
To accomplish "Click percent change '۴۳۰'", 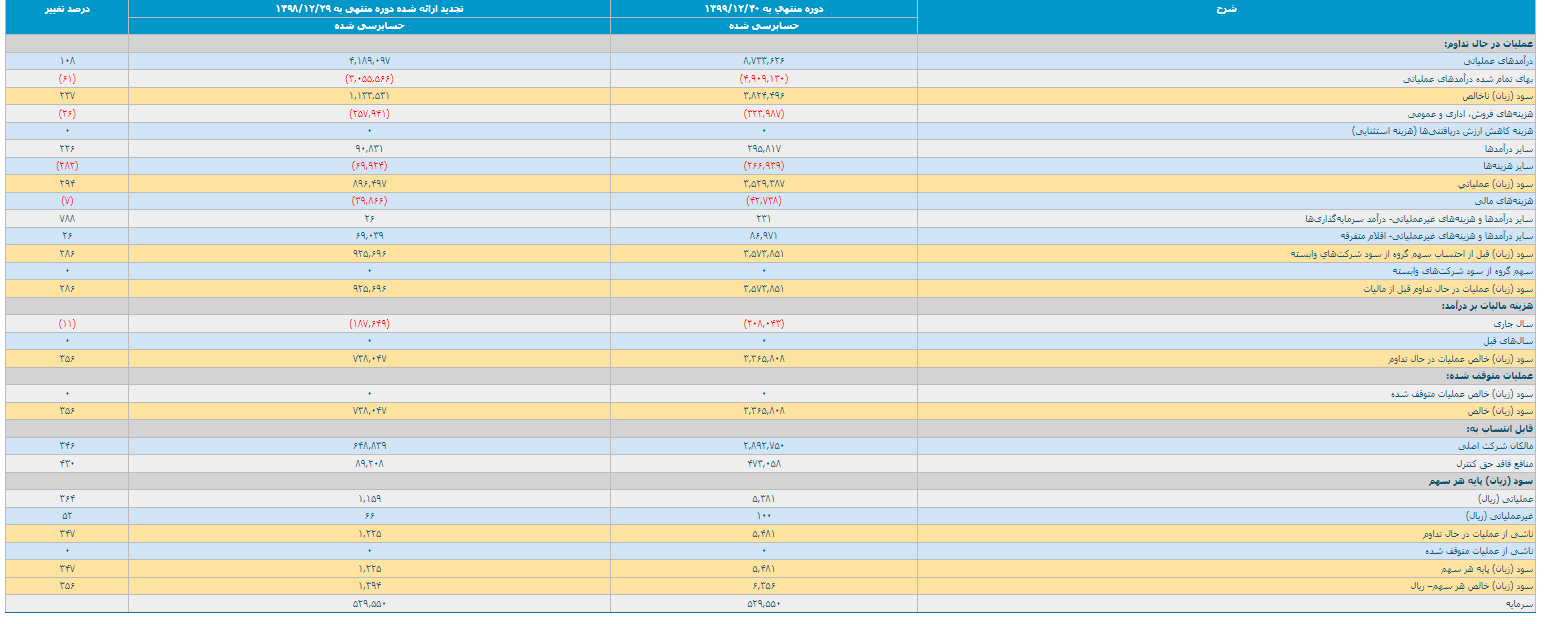I will pyautogui.click(x=67, y=464).
